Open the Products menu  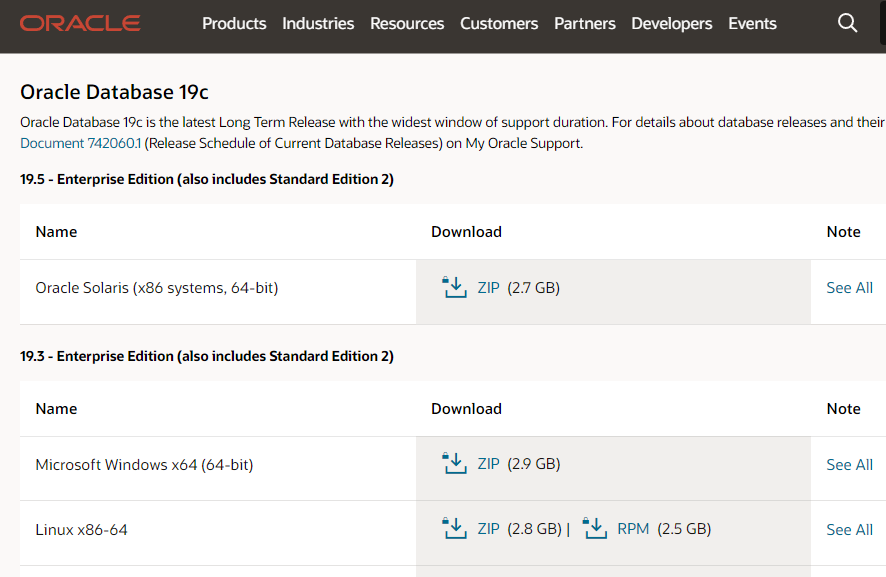coord(234,23)
